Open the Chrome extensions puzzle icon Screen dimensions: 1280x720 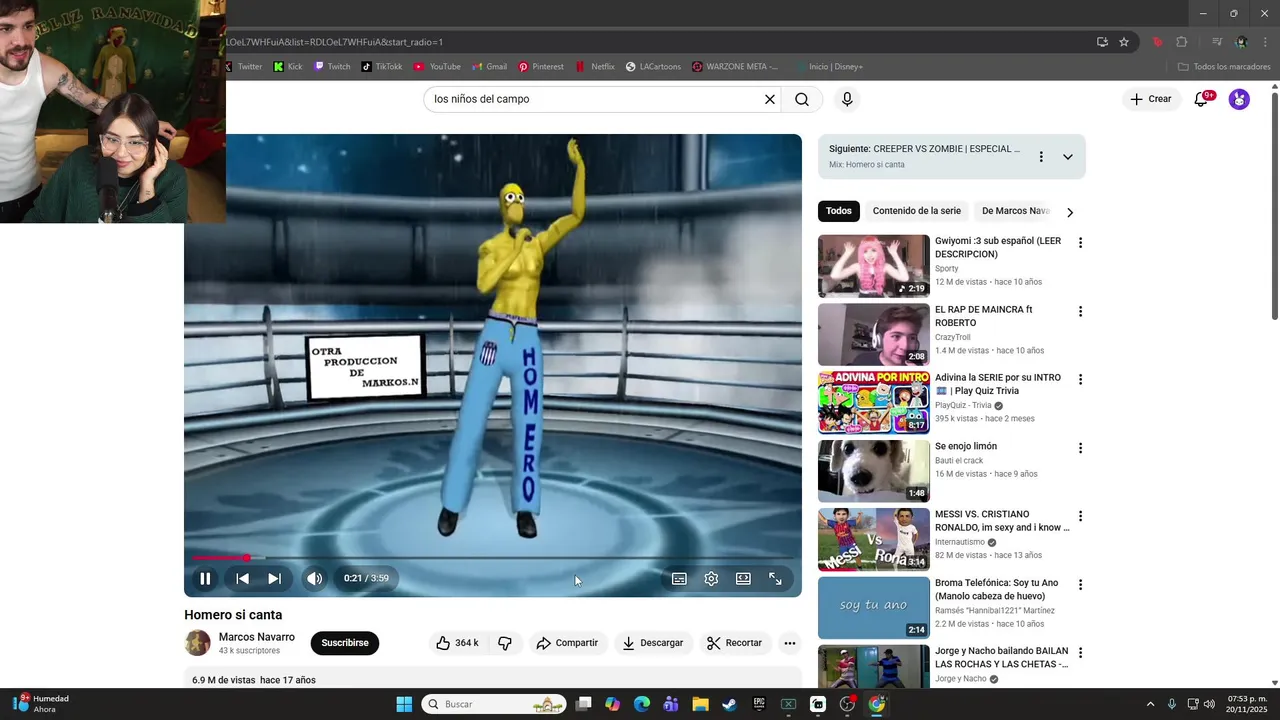point(1182,42)
